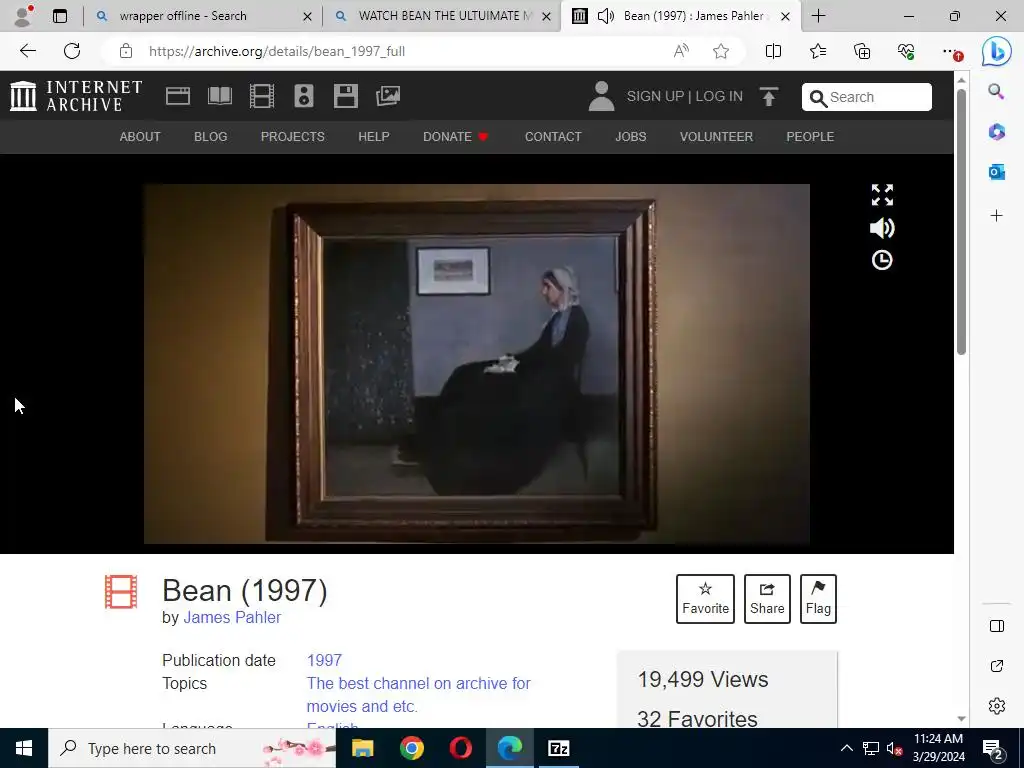Open the Windows Start menu
Viewport: 1024px width, 768px height.
[x=24, y=748]
